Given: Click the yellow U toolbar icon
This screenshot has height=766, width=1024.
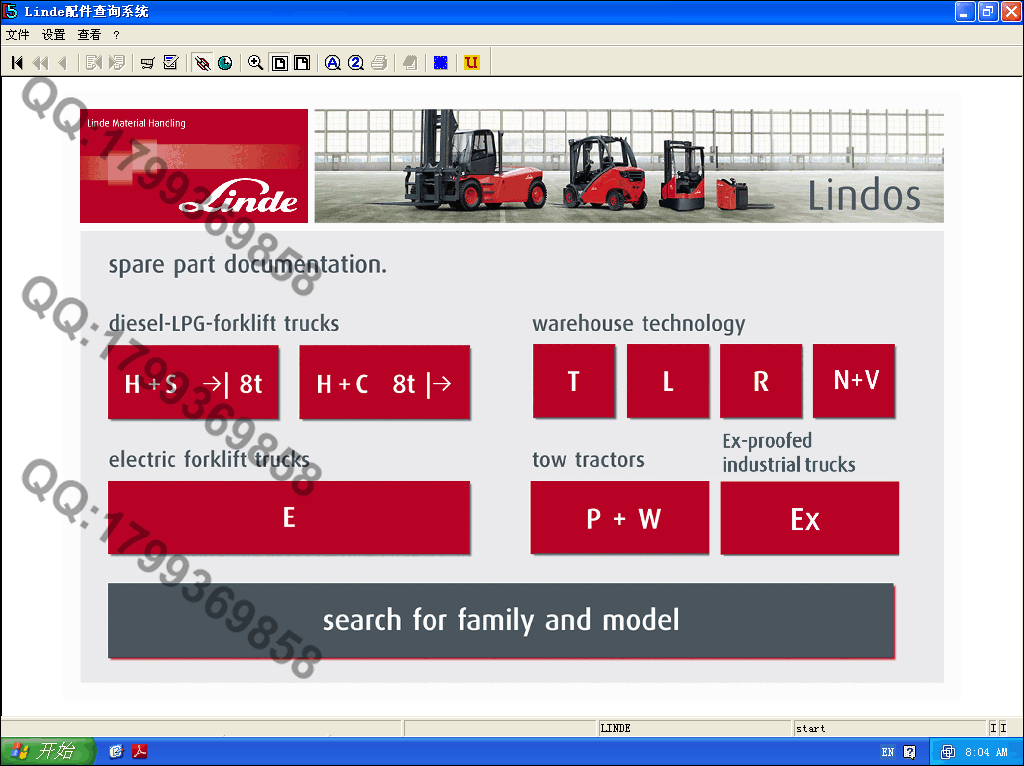Looking at the screenshot, I should 471,63.
